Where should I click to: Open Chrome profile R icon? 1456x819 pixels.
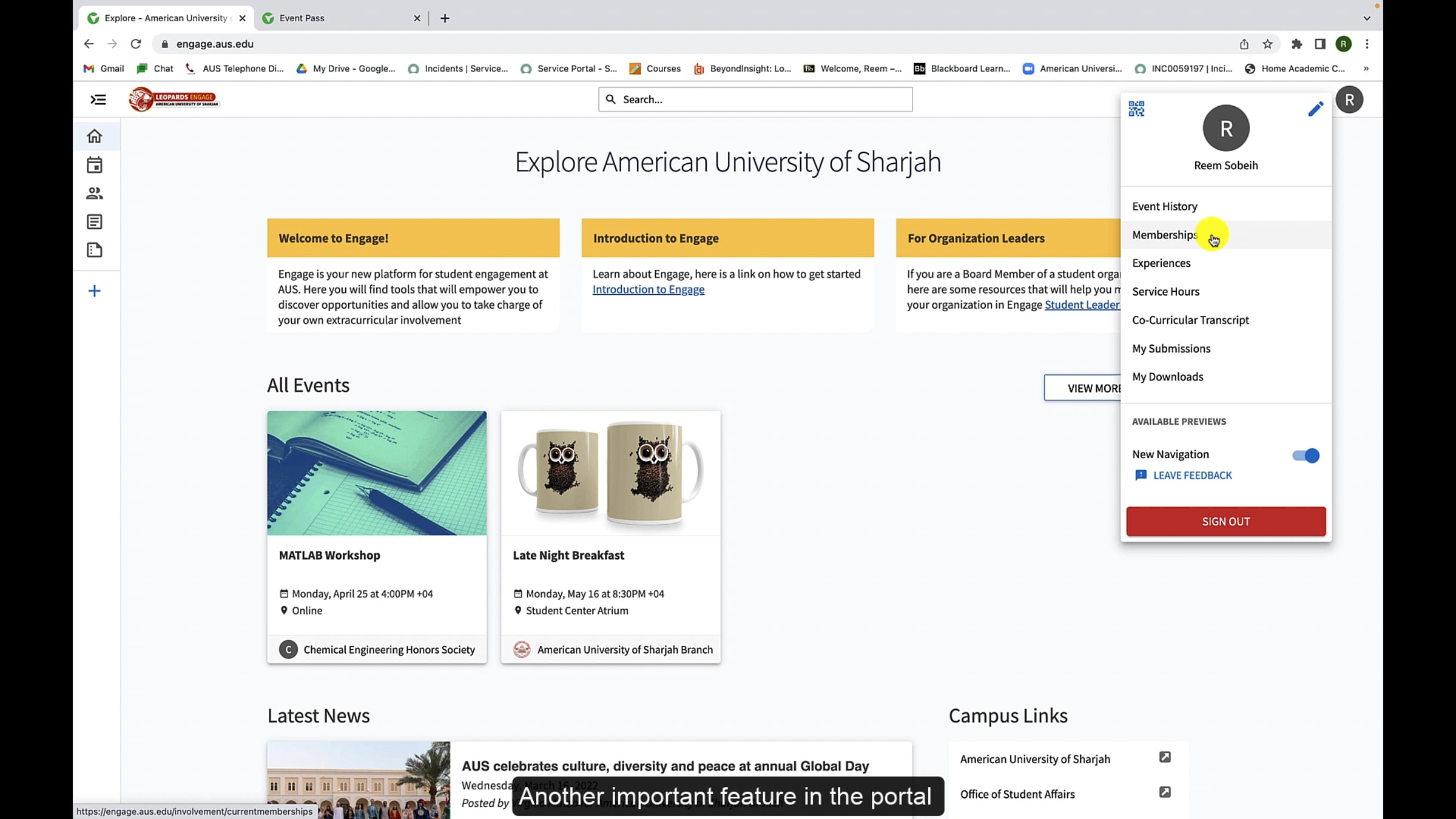click(x=1344, y=44)
